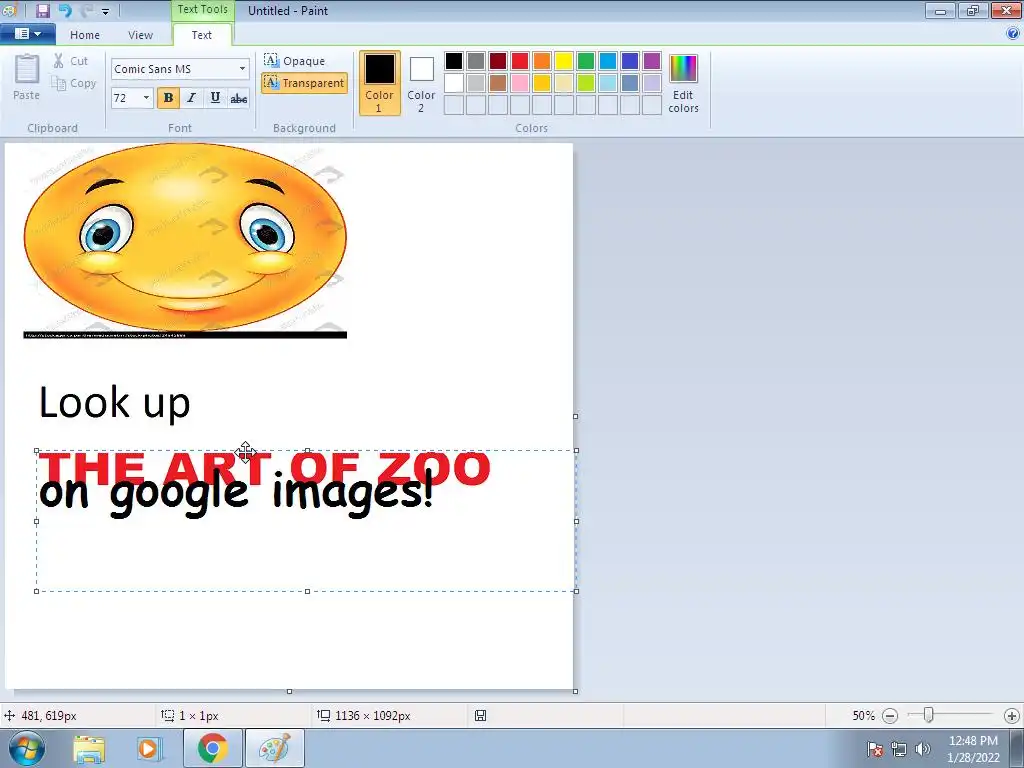Viewport: 1024px width, 768px height.
Task: Select the Text ribbon tab
Action: click(x=202, y=35)
